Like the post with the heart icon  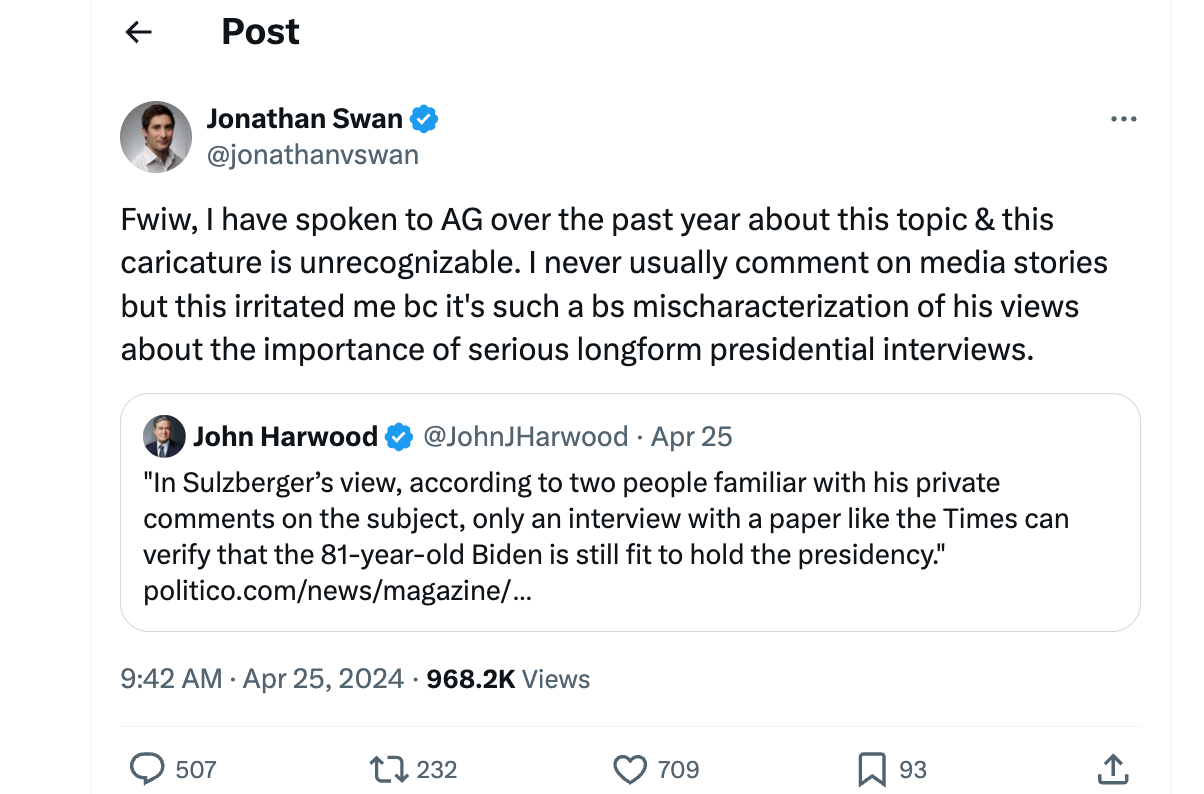(630, 769)
